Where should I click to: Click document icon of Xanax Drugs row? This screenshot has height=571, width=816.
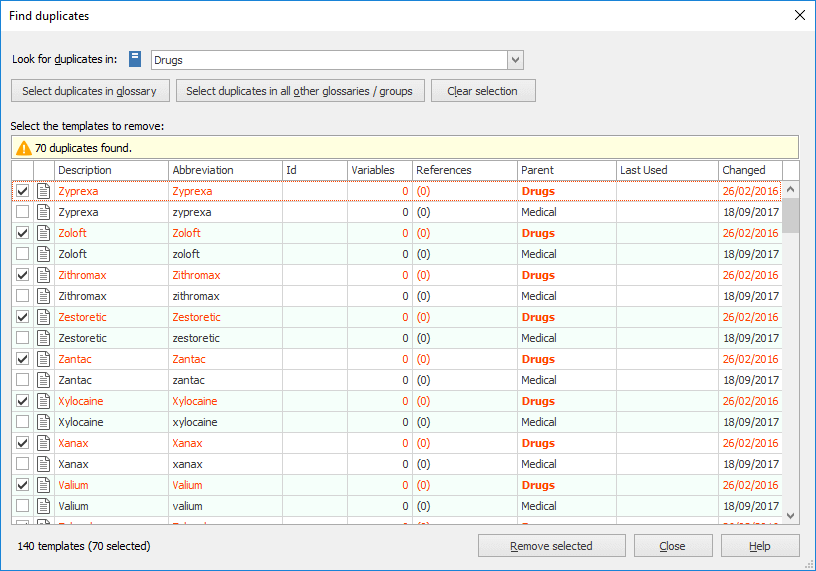click(x=44, y=443)
